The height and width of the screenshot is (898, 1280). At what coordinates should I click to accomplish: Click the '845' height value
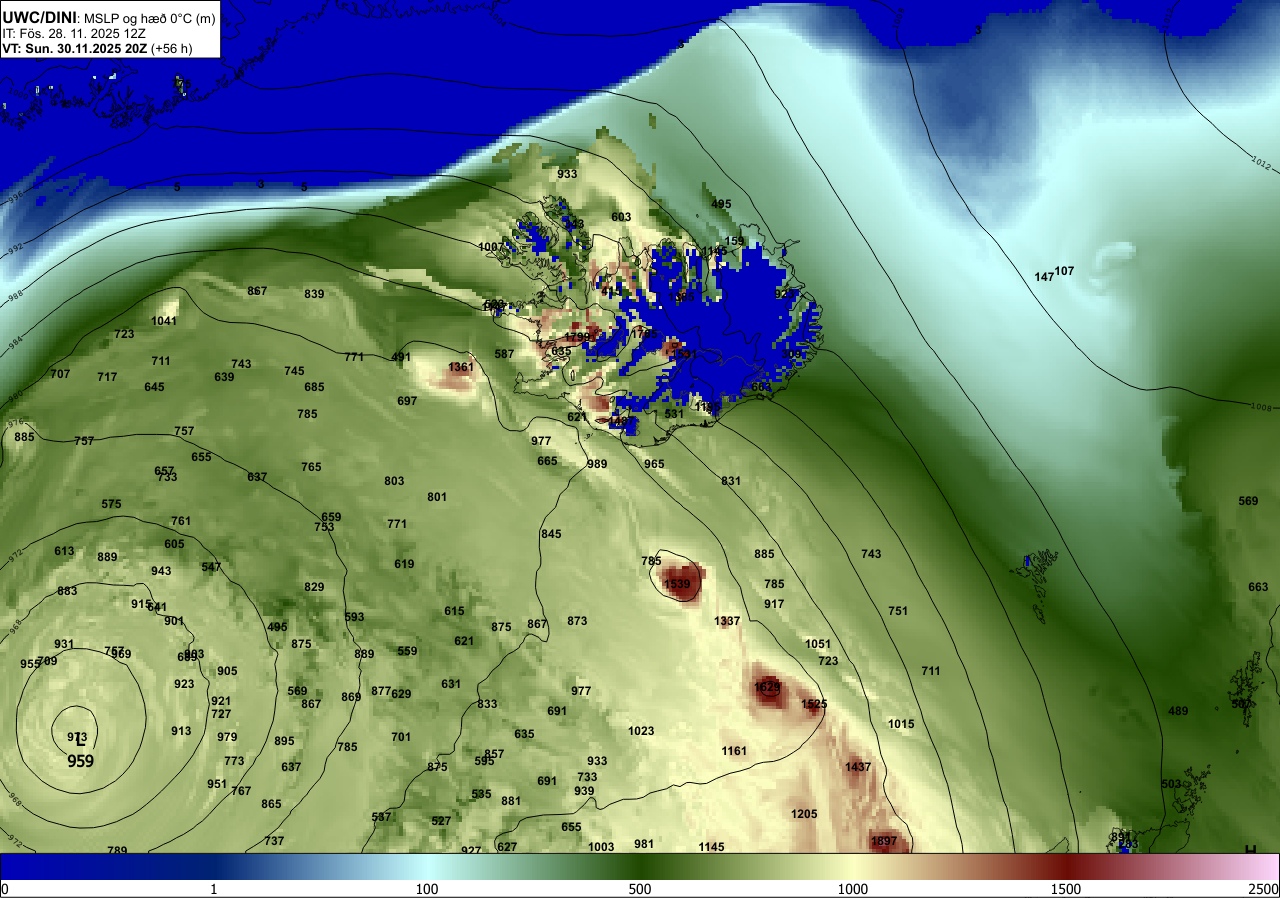pos(551,534)
